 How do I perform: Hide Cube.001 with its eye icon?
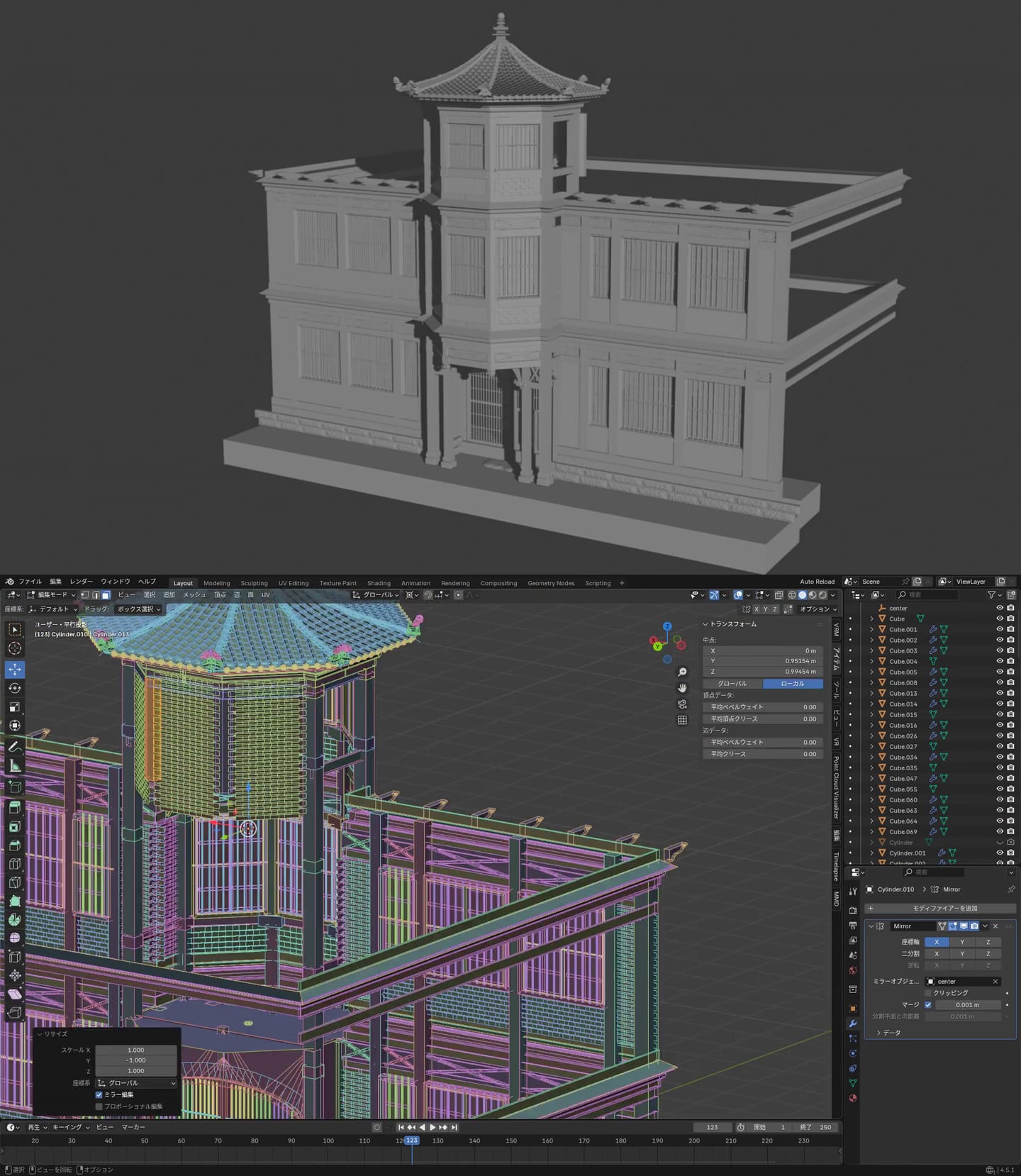tap(1000, 629)
